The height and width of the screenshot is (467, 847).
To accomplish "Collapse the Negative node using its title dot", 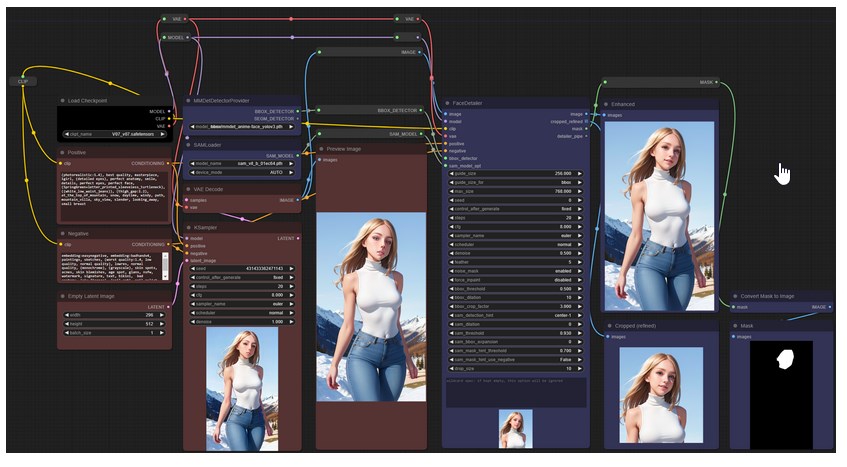I will [x=63, y=234].
